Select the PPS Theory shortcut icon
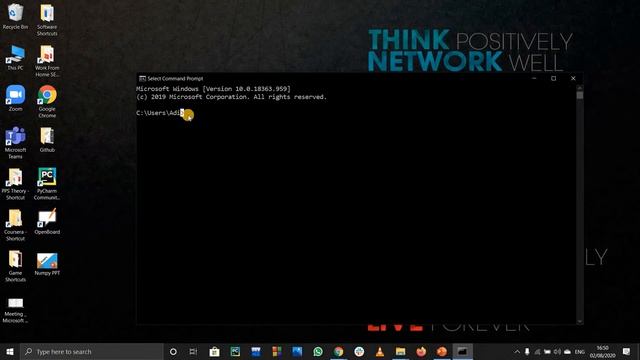Screen dimensions: 640x360 point(15,184)
